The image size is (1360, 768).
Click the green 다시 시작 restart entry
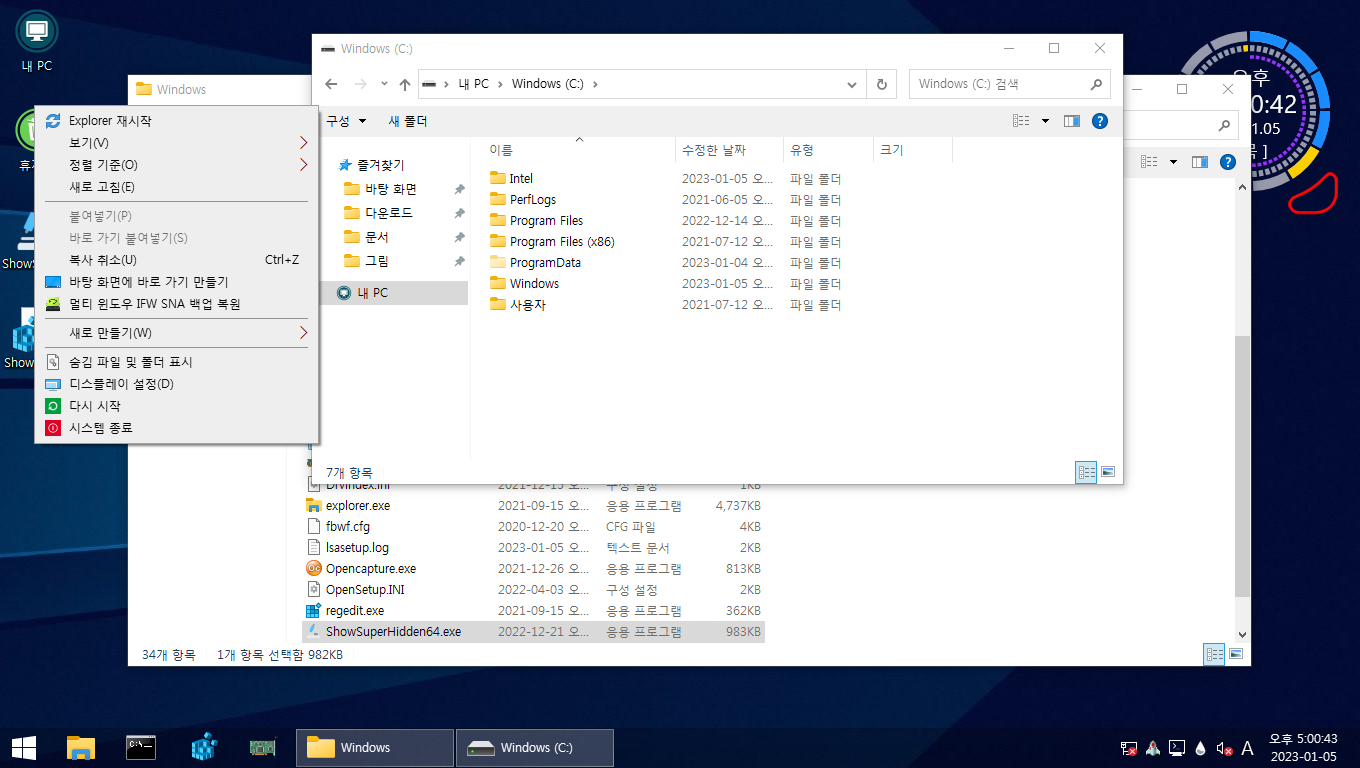176,406
